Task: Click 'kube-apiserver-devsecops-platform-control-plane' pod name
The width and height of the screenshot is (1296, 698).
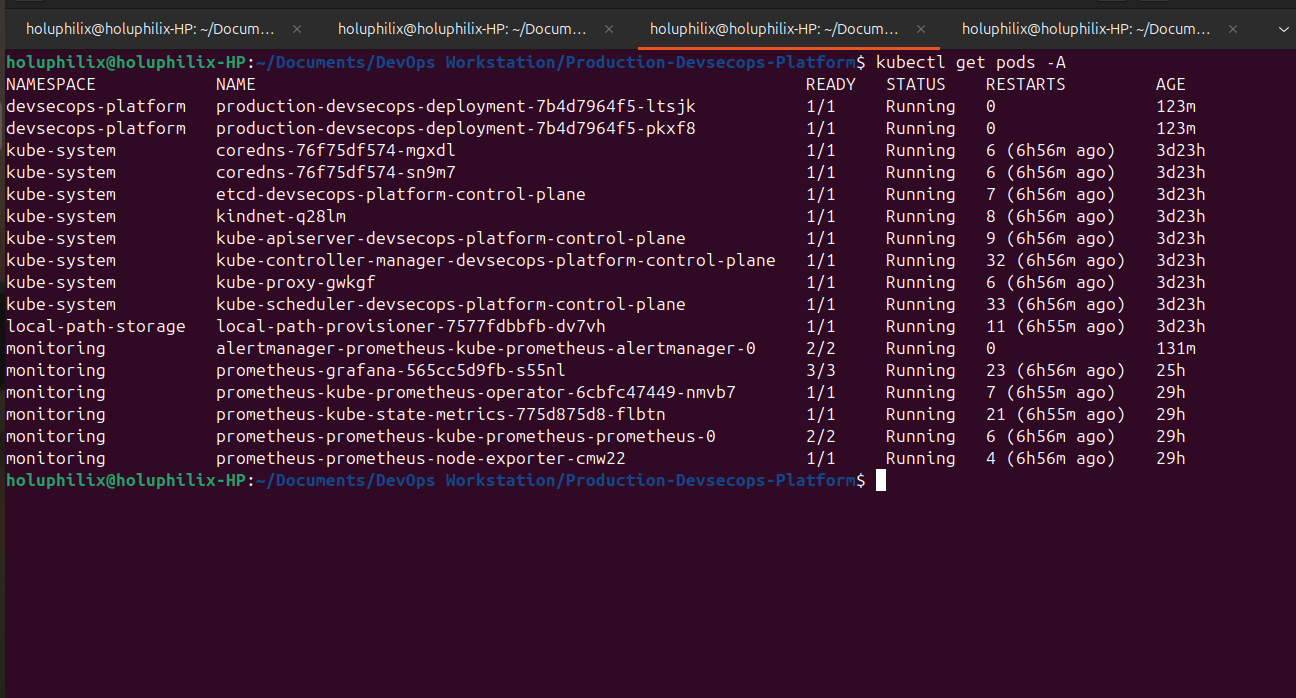Action: coord(451,238)
